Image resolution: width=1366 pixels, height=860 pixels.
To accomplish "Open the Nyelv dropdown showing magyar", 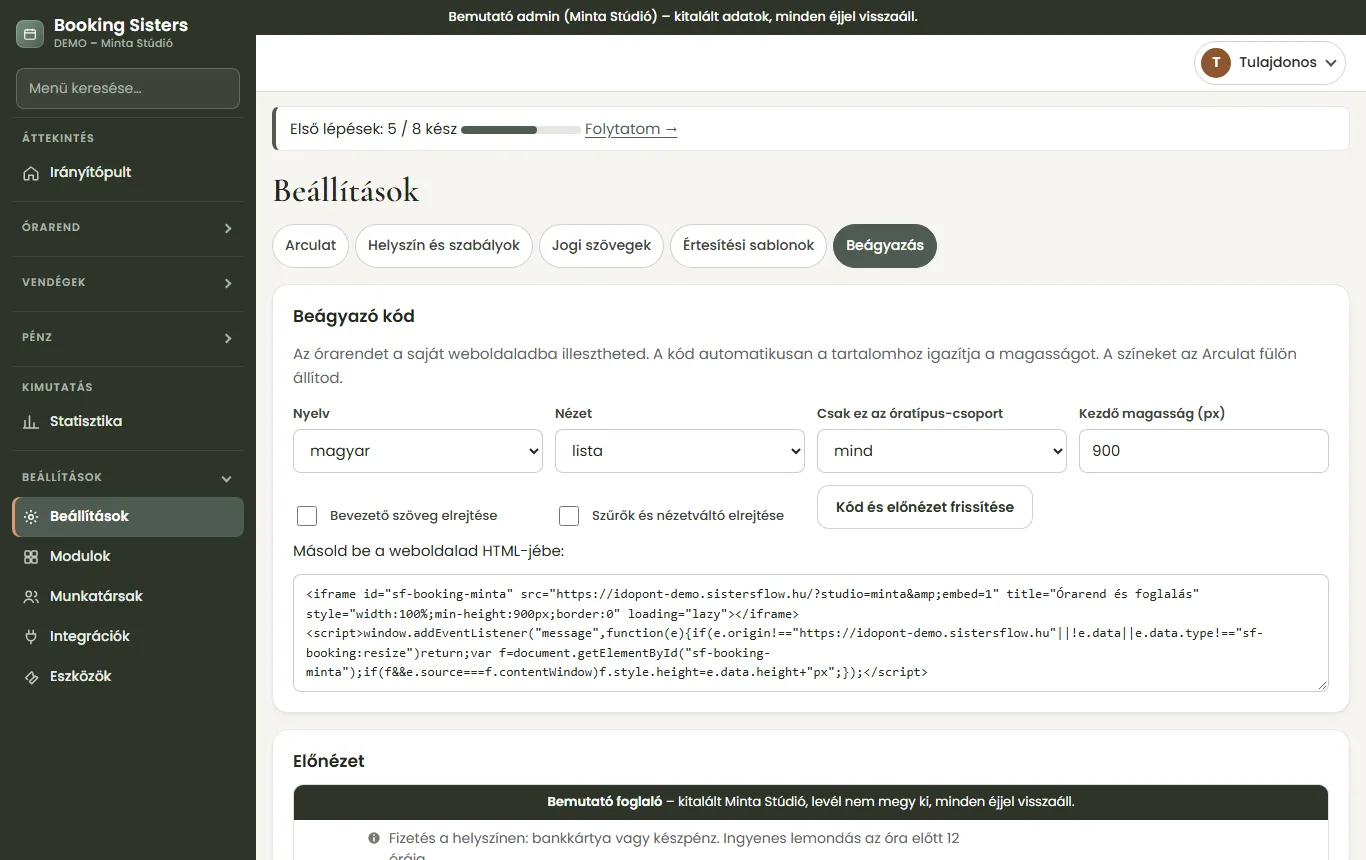I will click(418, 451).
